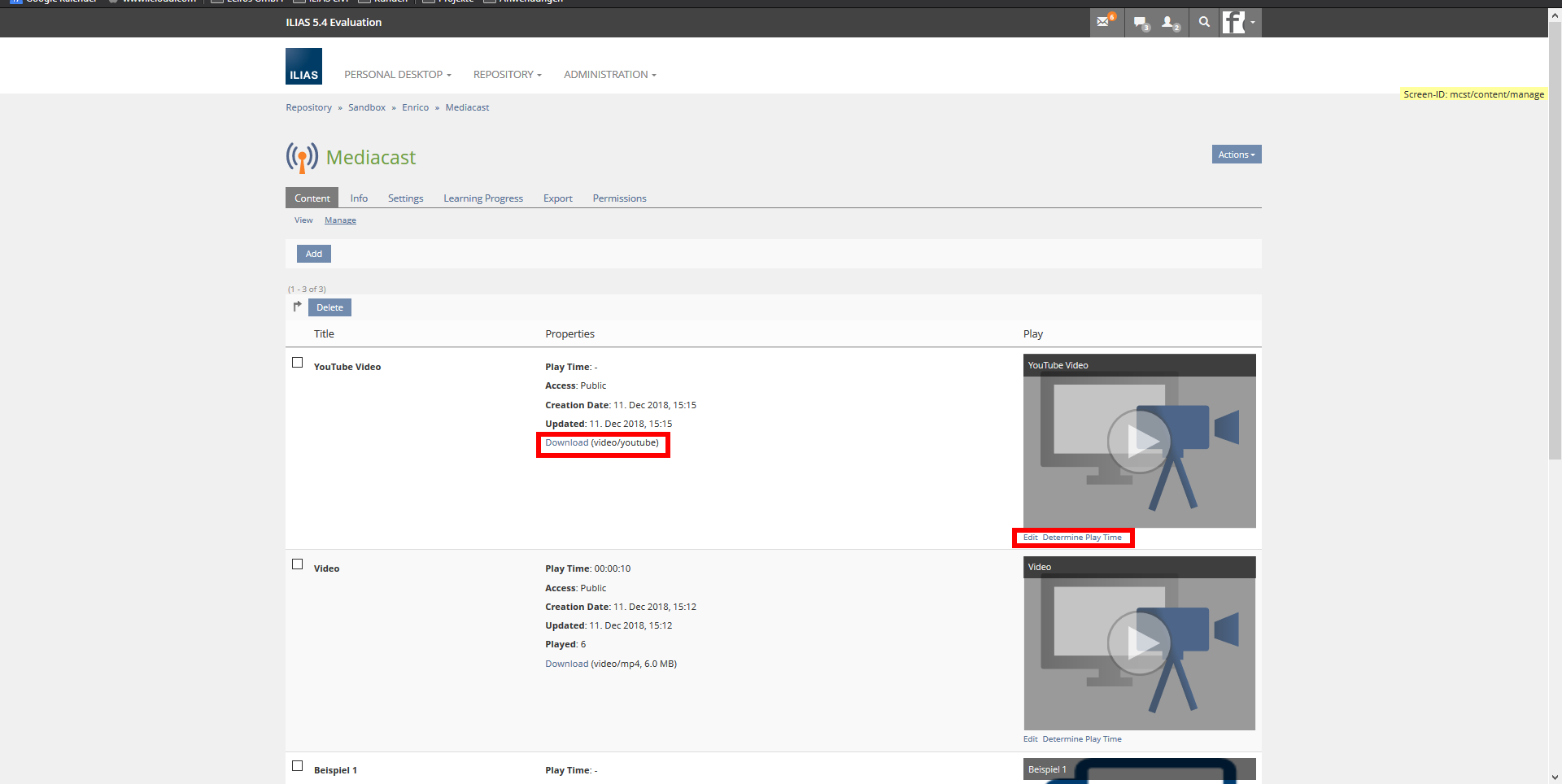Screen dimensions: 1562x784
Task: Click Download link for video/youtube item
Action: click(x=566, y=443)
